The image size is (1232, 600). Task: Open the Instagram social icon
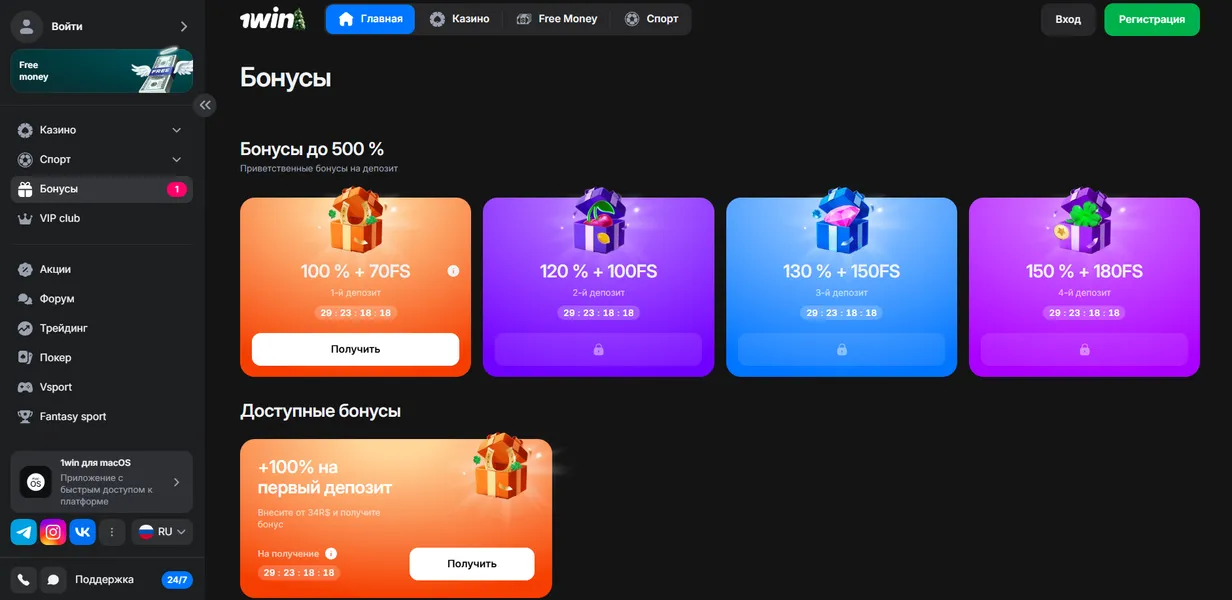(x=53, y=532)
